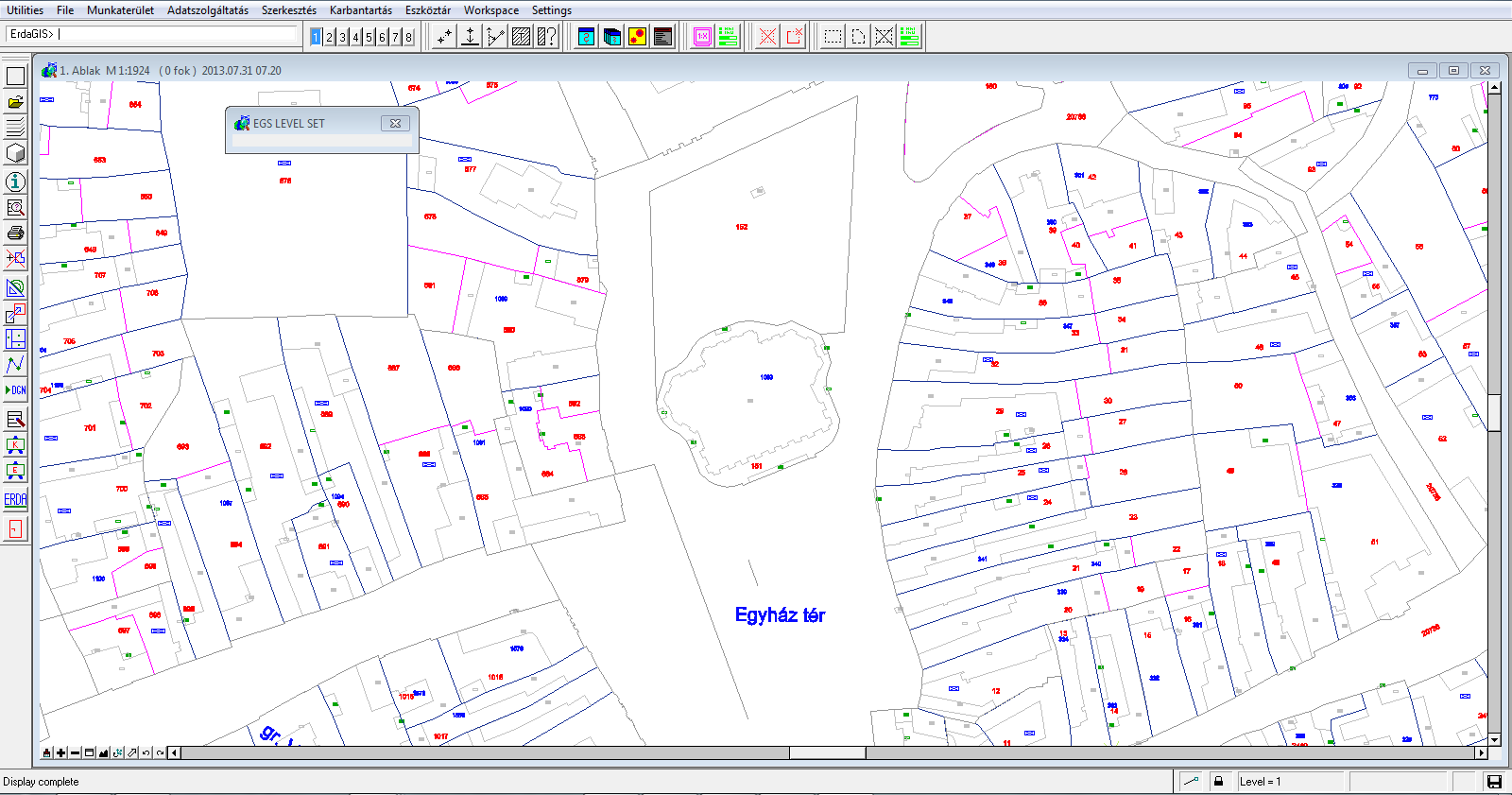Click the blank rectangle new window icon
The height and width of the screenshot is (795, 1512).
click(15, 76)
